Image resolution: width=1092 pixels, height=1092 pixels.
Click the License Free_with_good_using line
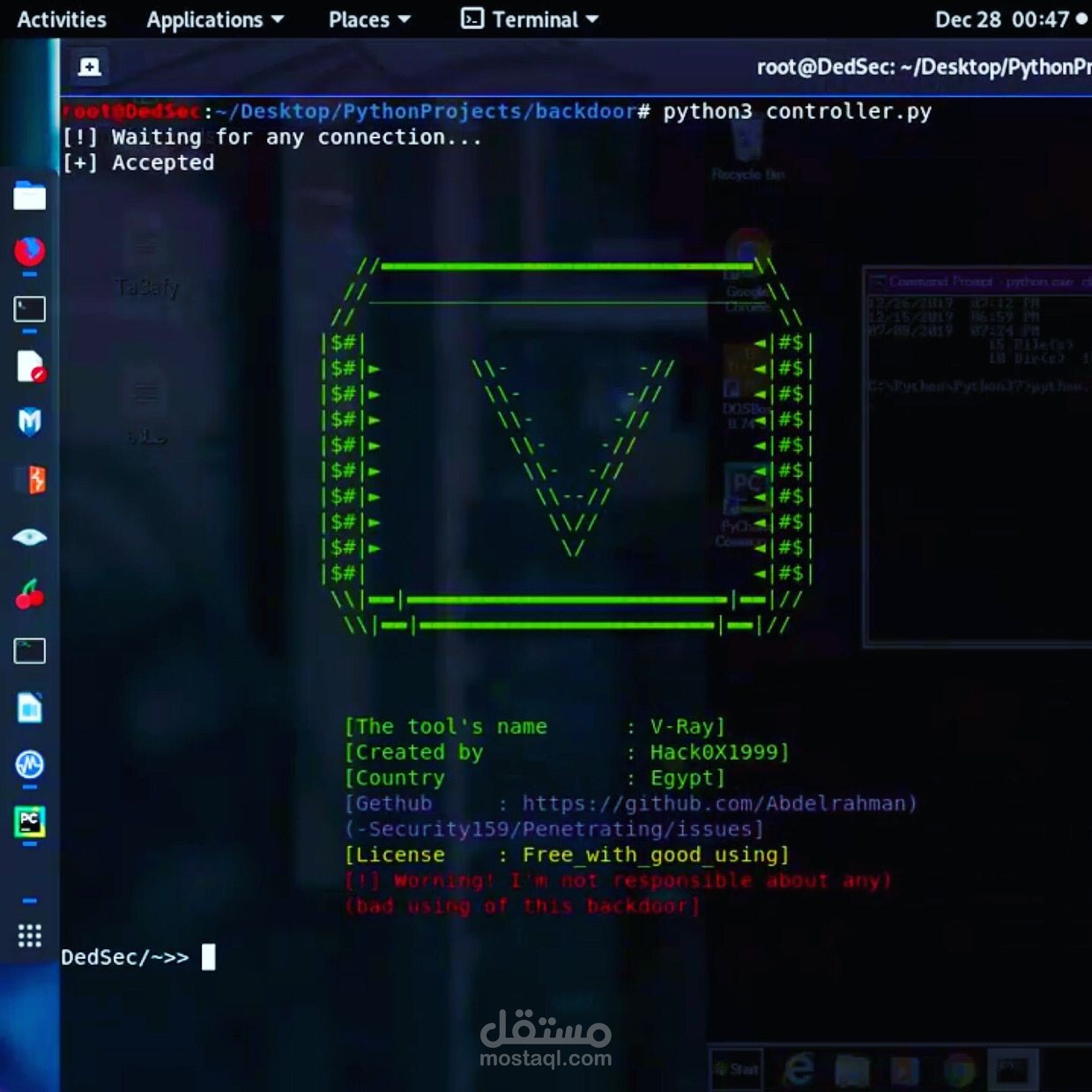[x=567, y=854]
